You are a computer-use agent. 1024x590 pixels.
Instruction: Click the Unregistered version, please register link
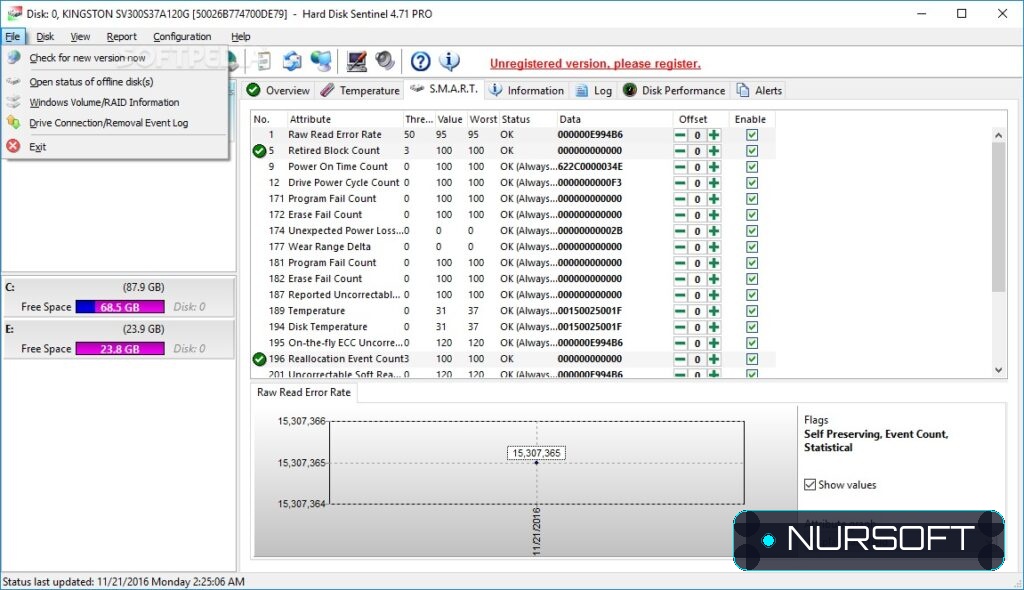click(595, 63)
